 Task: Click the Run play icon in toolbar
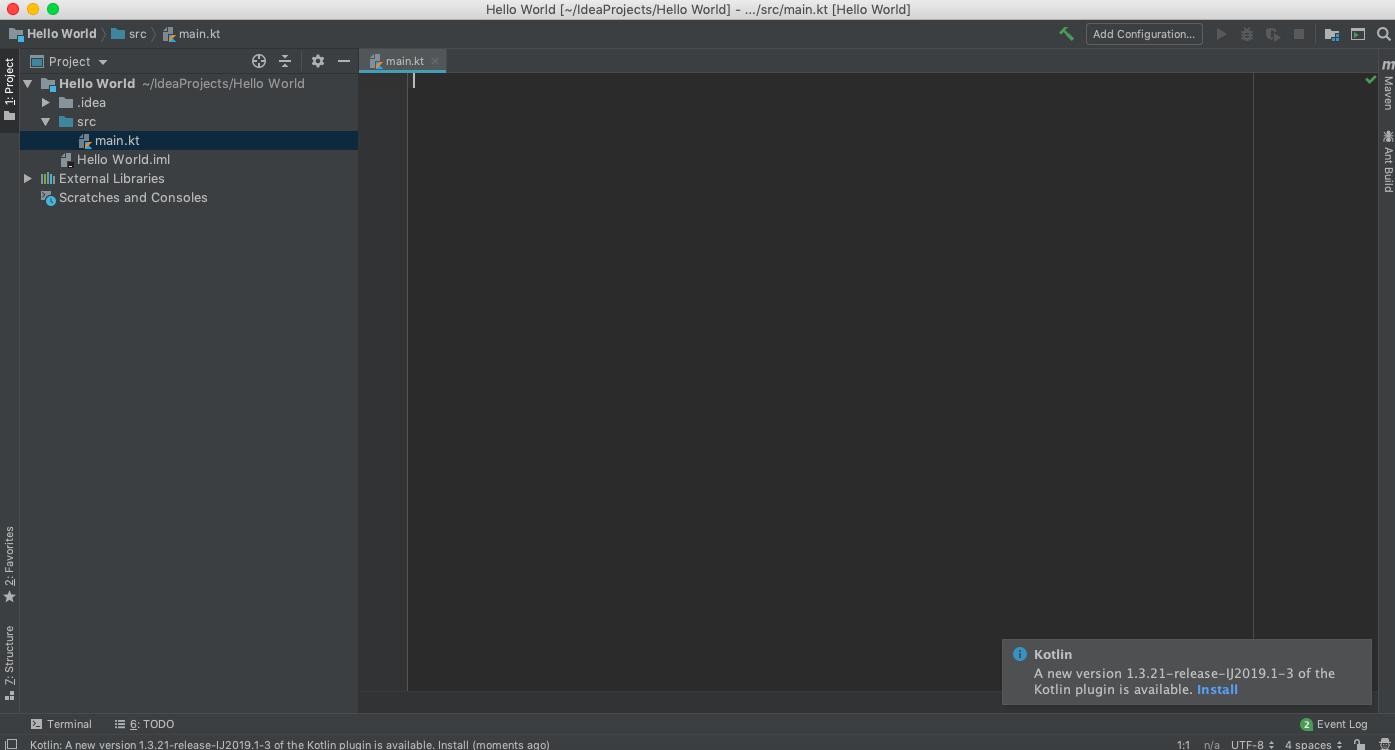point(1221,34)
